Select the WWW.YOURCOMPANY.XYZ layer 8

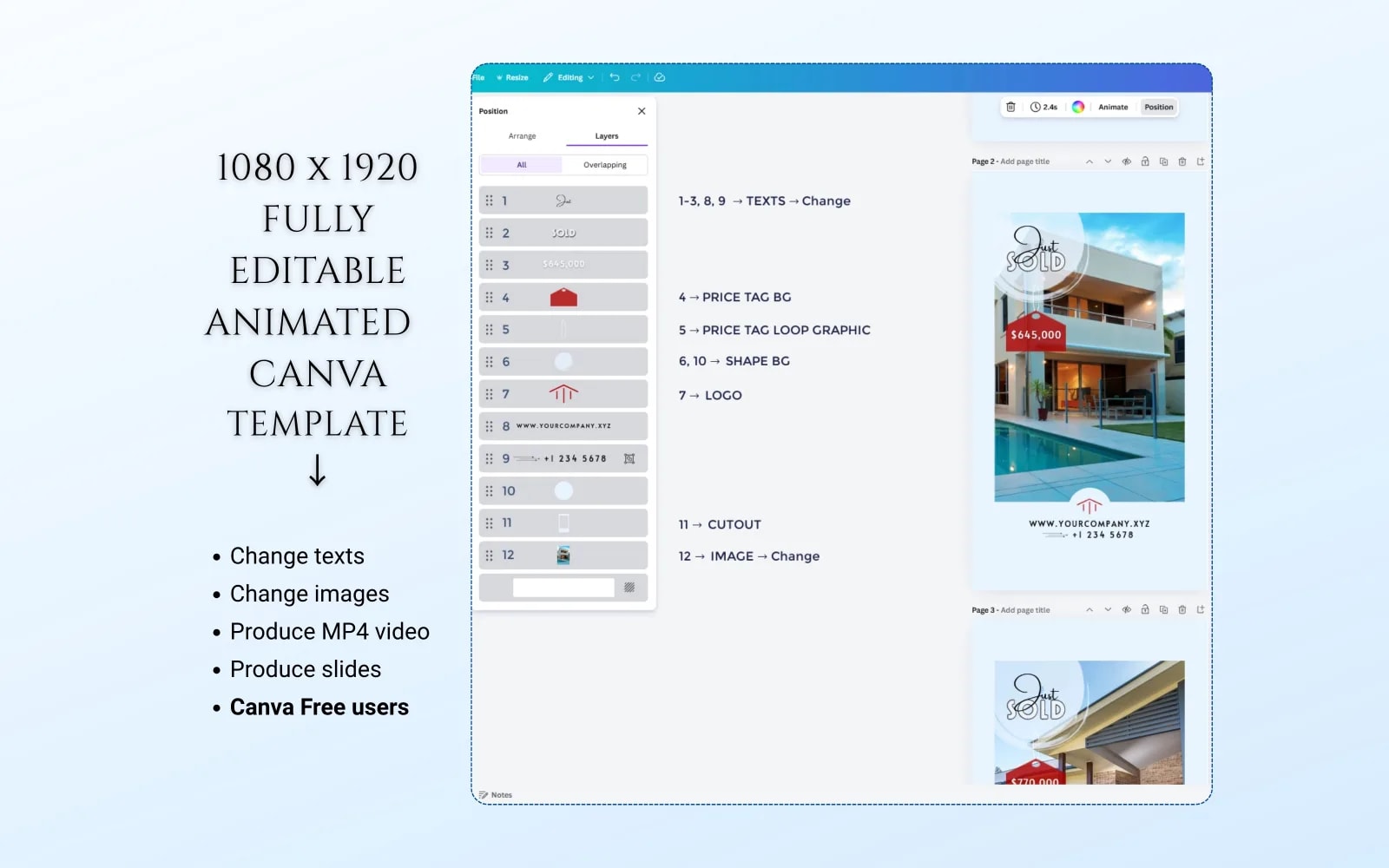[563, 426]
